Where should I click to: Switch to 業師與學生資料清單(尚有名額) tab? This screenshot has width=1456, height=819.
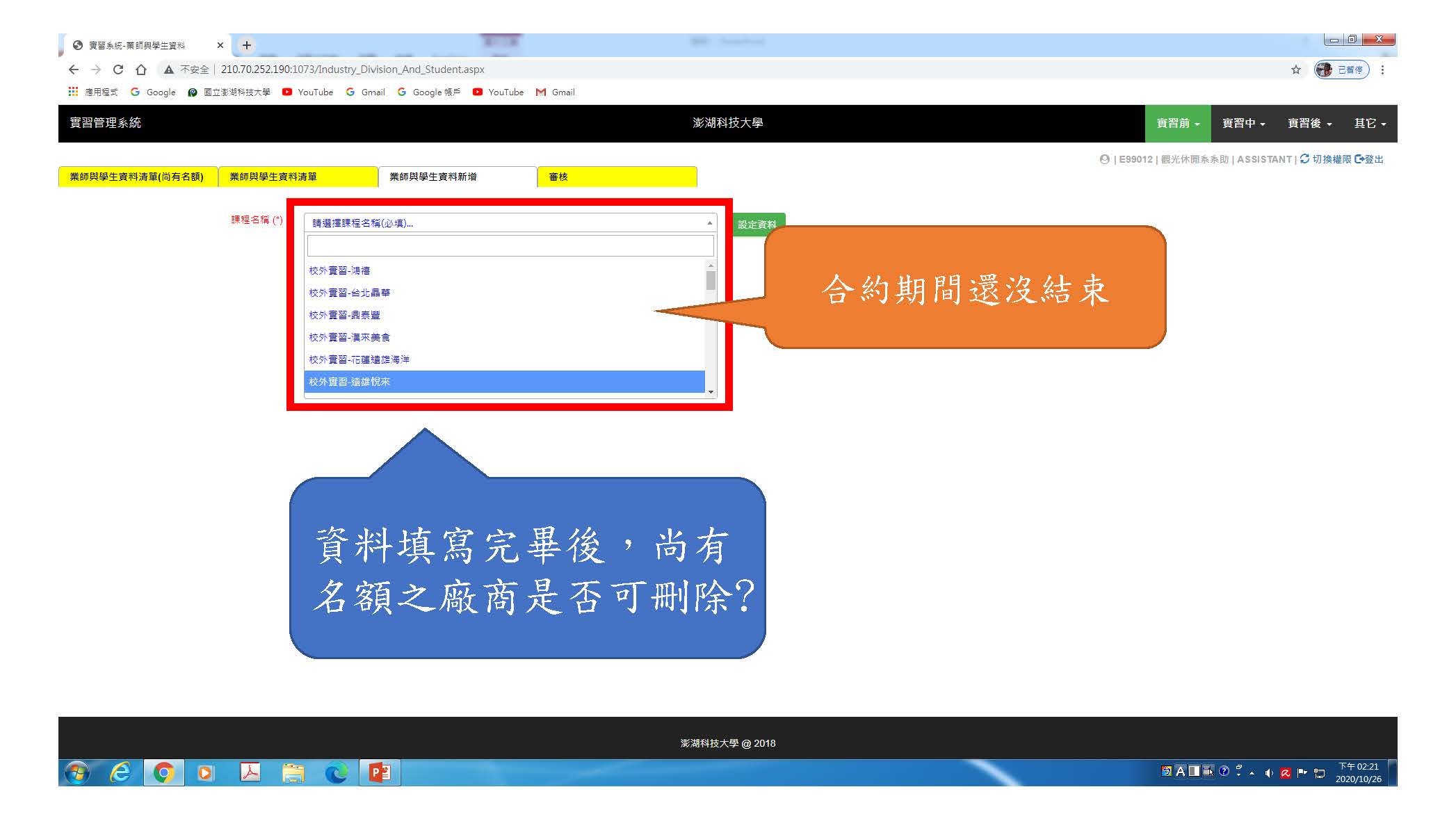pos(138,177)
